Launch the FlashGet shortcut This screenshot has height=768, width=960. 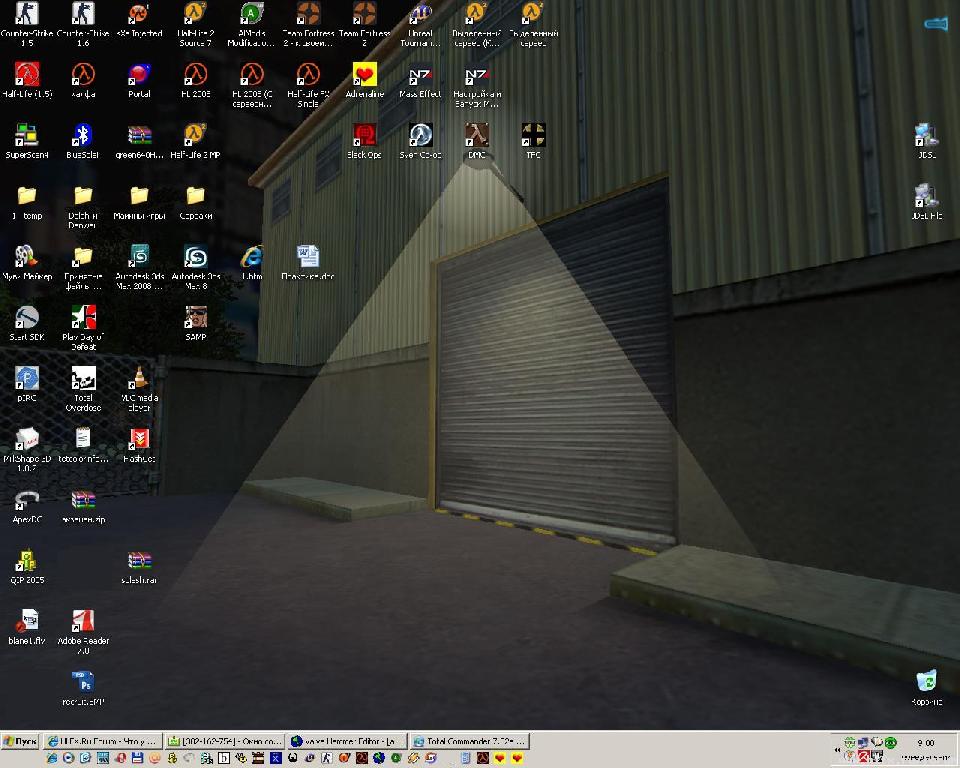click(x=140, y=445)
